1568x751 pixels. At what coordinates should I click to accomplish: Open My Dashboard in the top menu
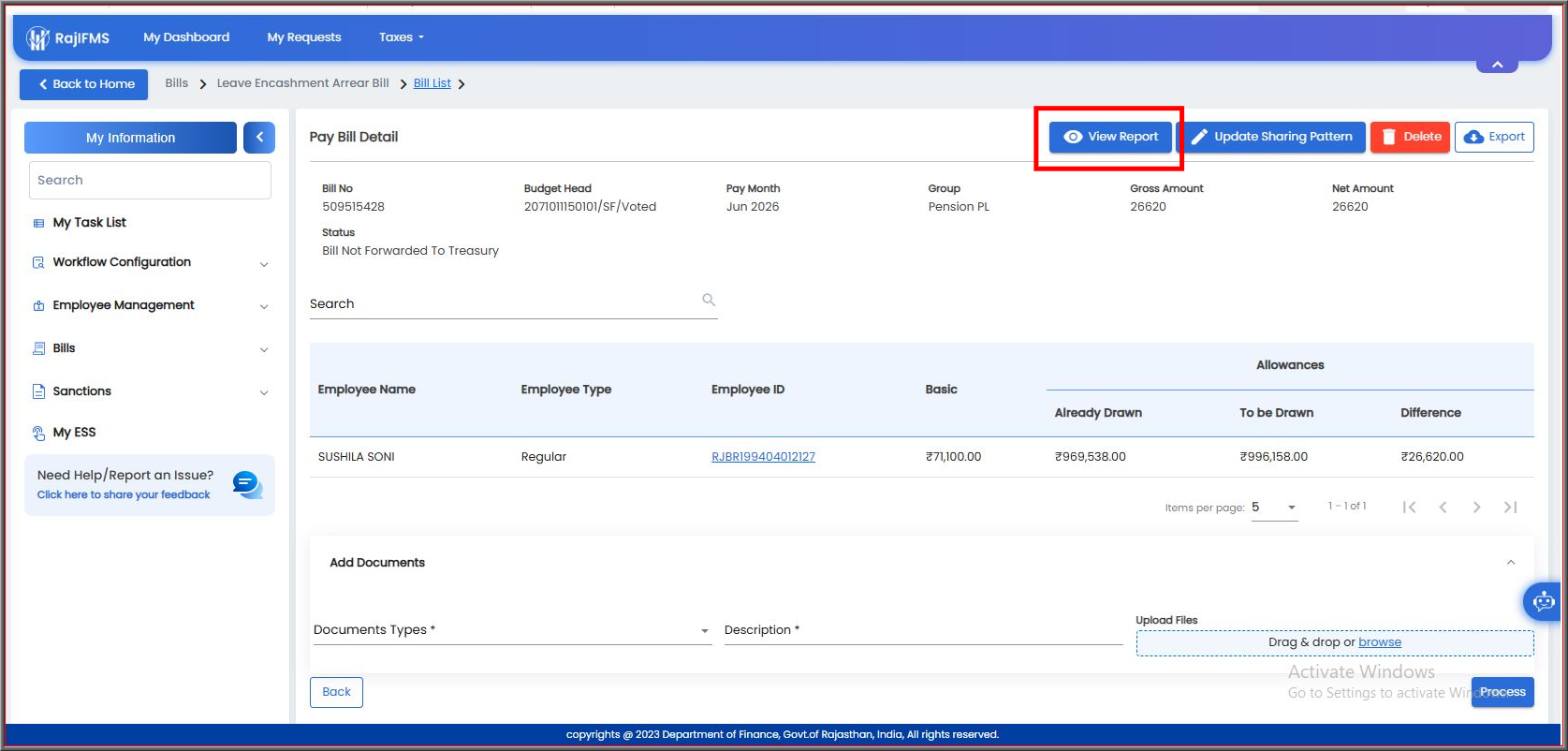tap(186, 37)
